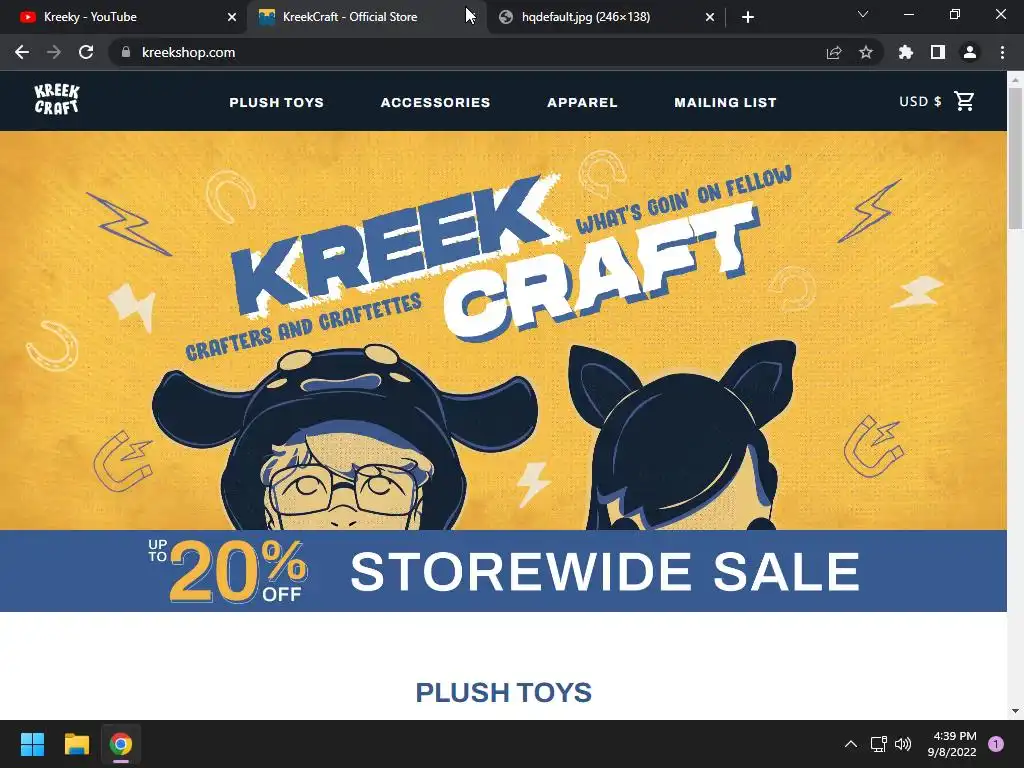Show hidden system tray icons
The image size is (1024, 768).
click(851, 744)
